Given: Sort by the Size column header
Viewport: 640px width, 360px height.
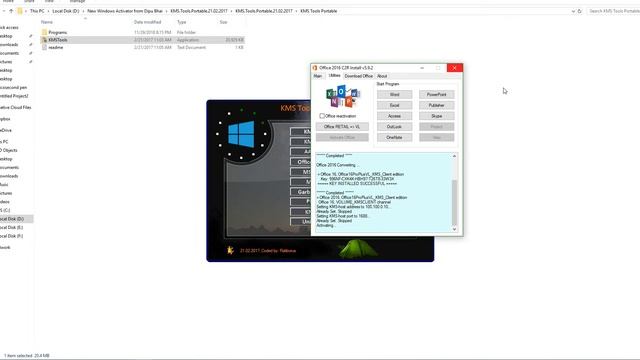Looking at the screenshot, I should [223, 22].
